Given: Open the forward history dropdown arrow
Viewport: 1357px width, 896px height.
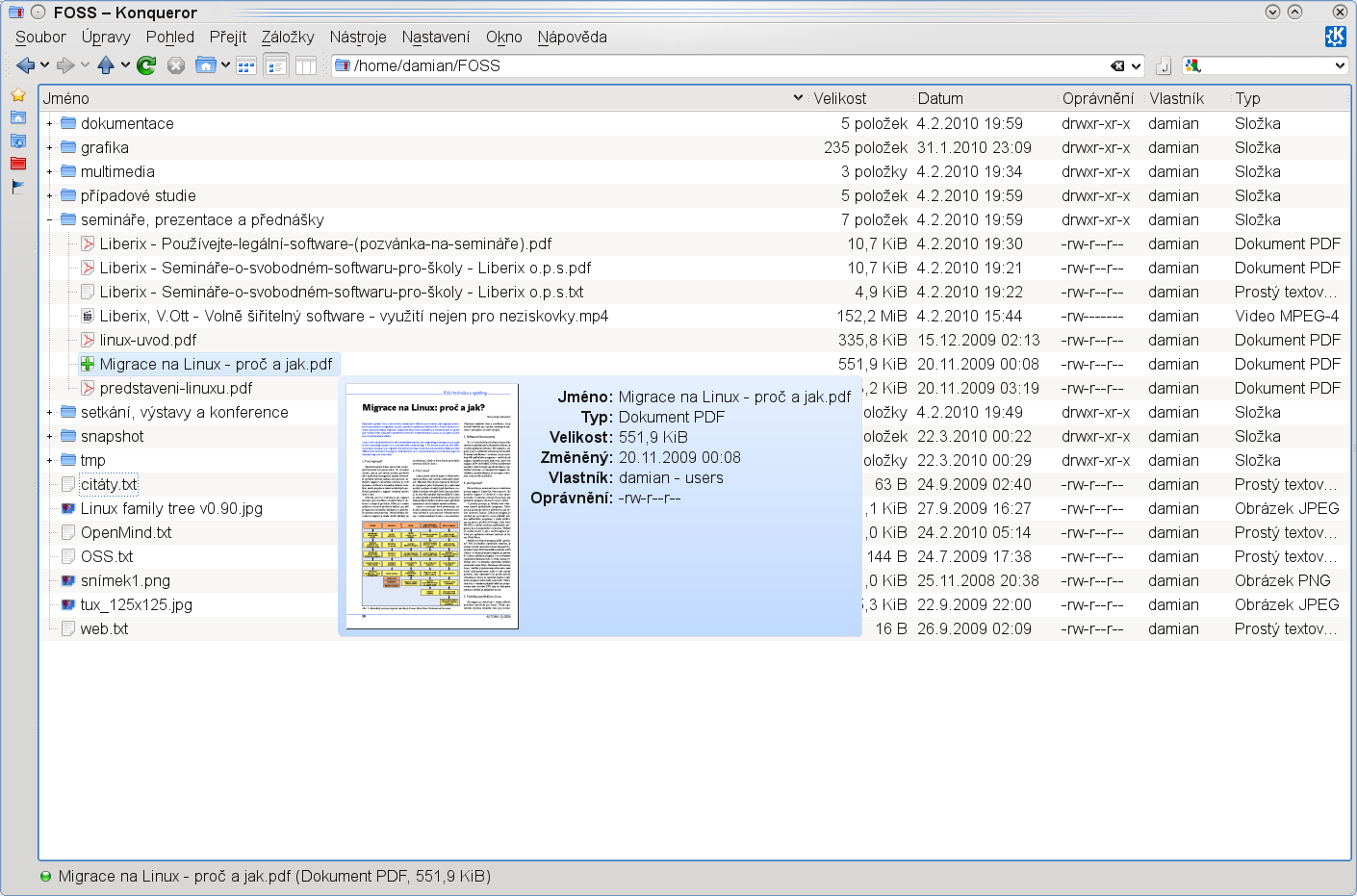Looking at the screenshot, I should pos(85,65).
